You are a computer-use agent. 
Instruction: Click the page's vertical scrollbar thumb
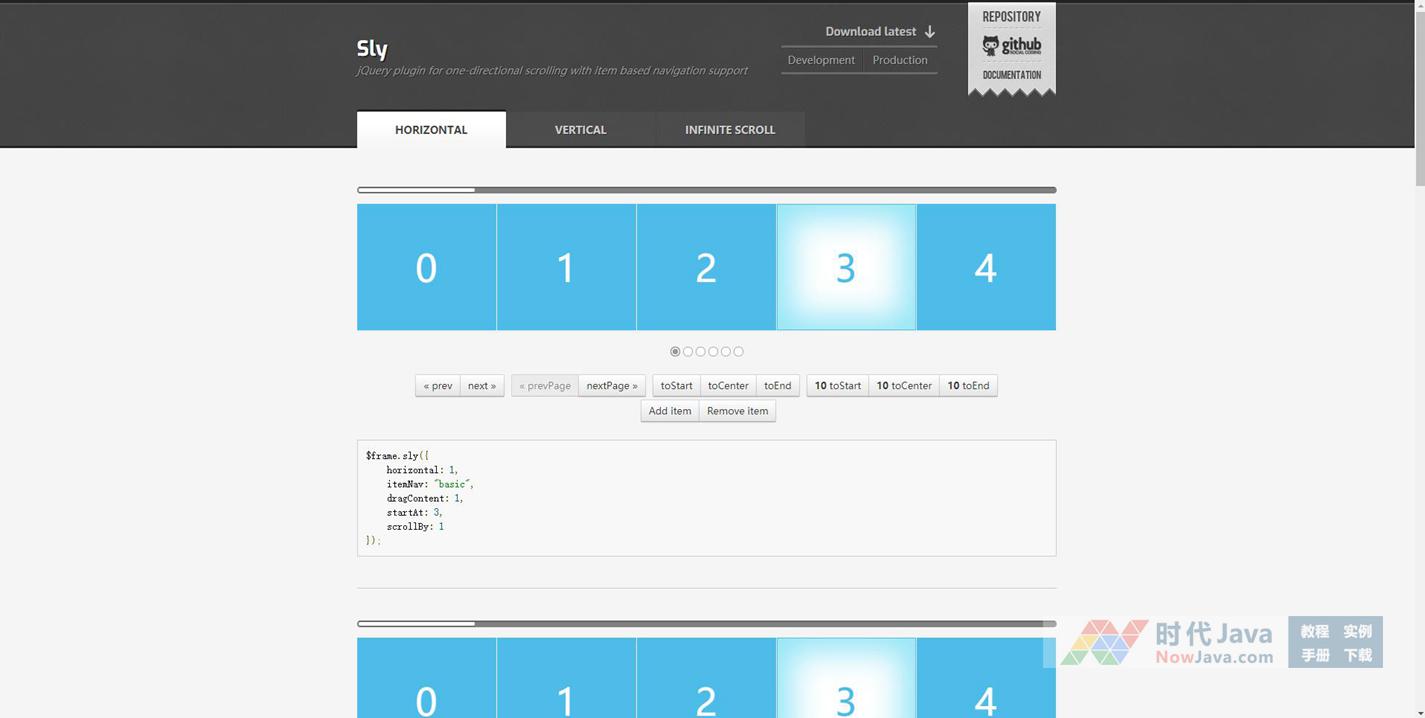coord(1419,95)
